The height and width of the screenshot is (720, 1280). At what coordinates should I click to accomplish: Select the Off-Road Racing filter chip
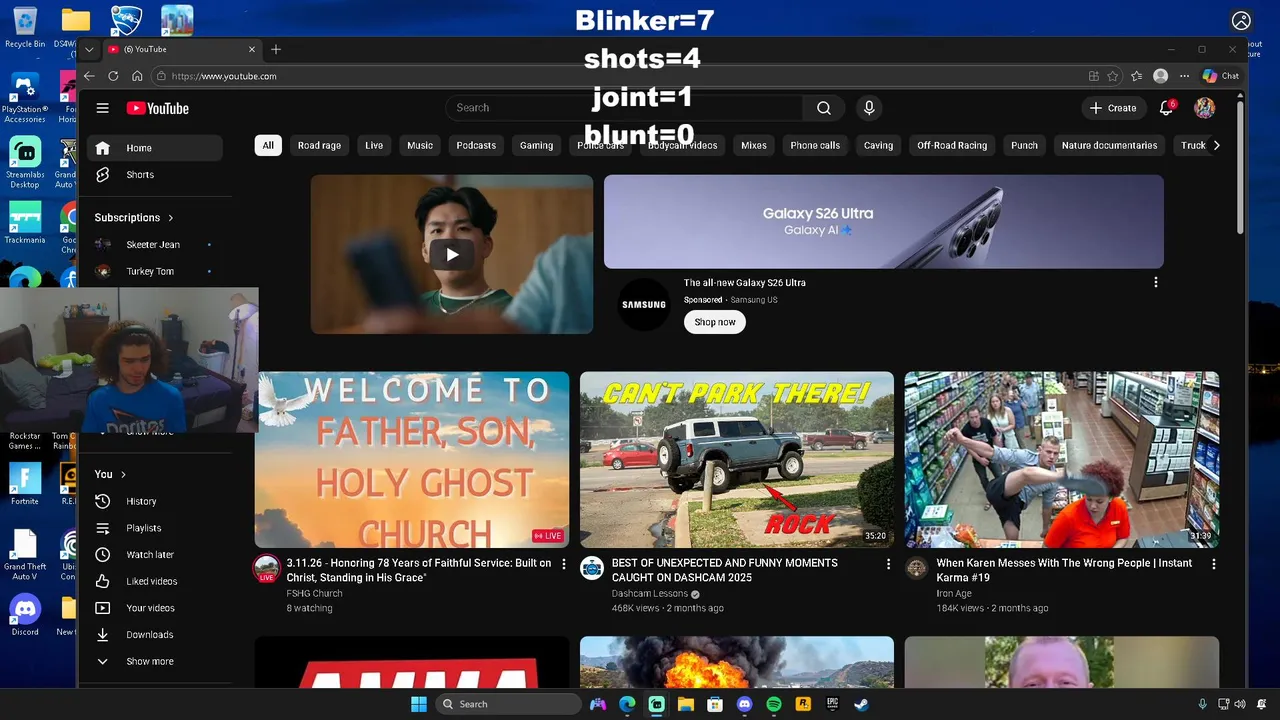pos(952,146)
